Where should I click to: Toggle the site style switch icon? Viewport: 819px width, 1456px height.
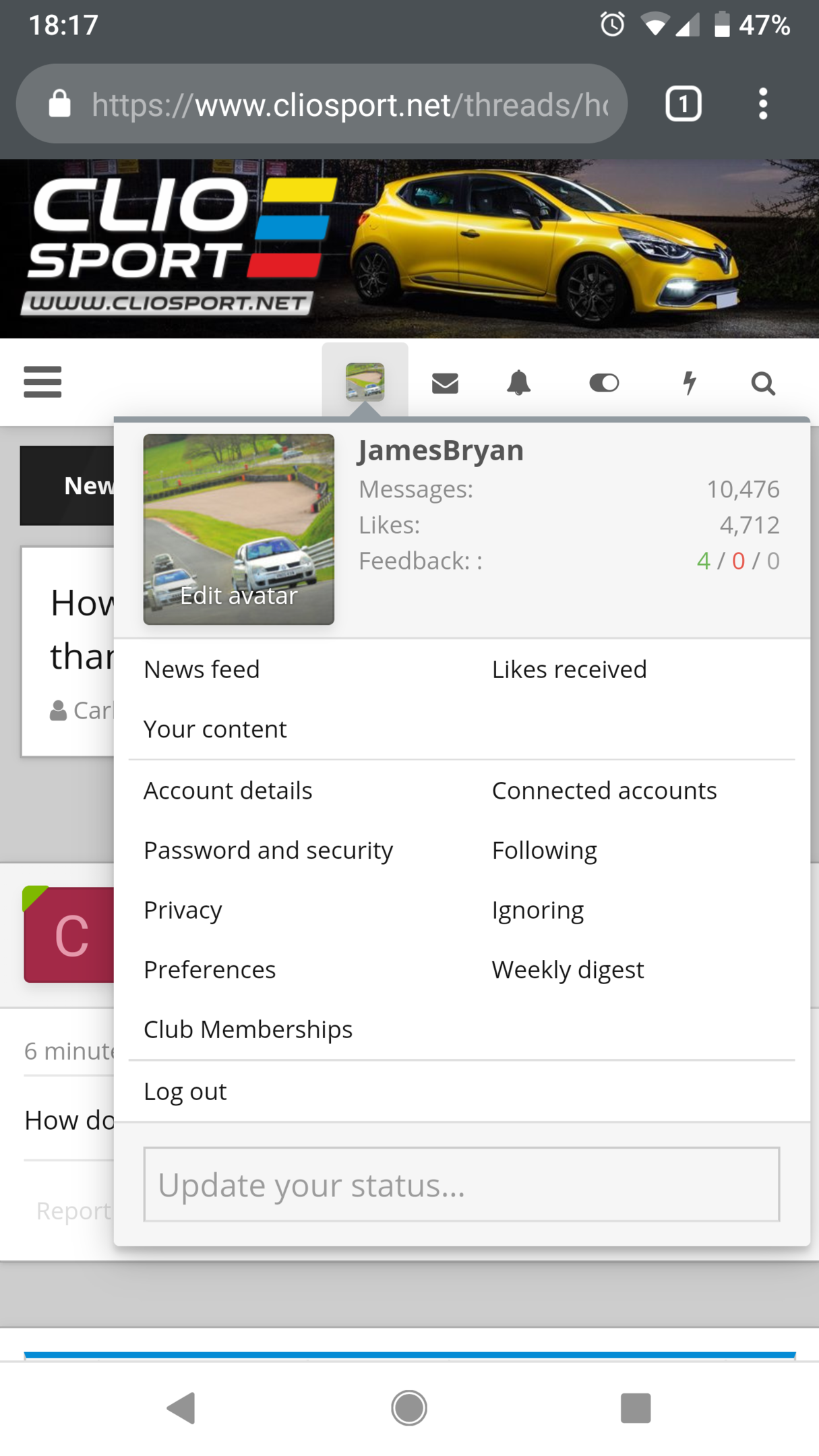click(x=604, y=383)
